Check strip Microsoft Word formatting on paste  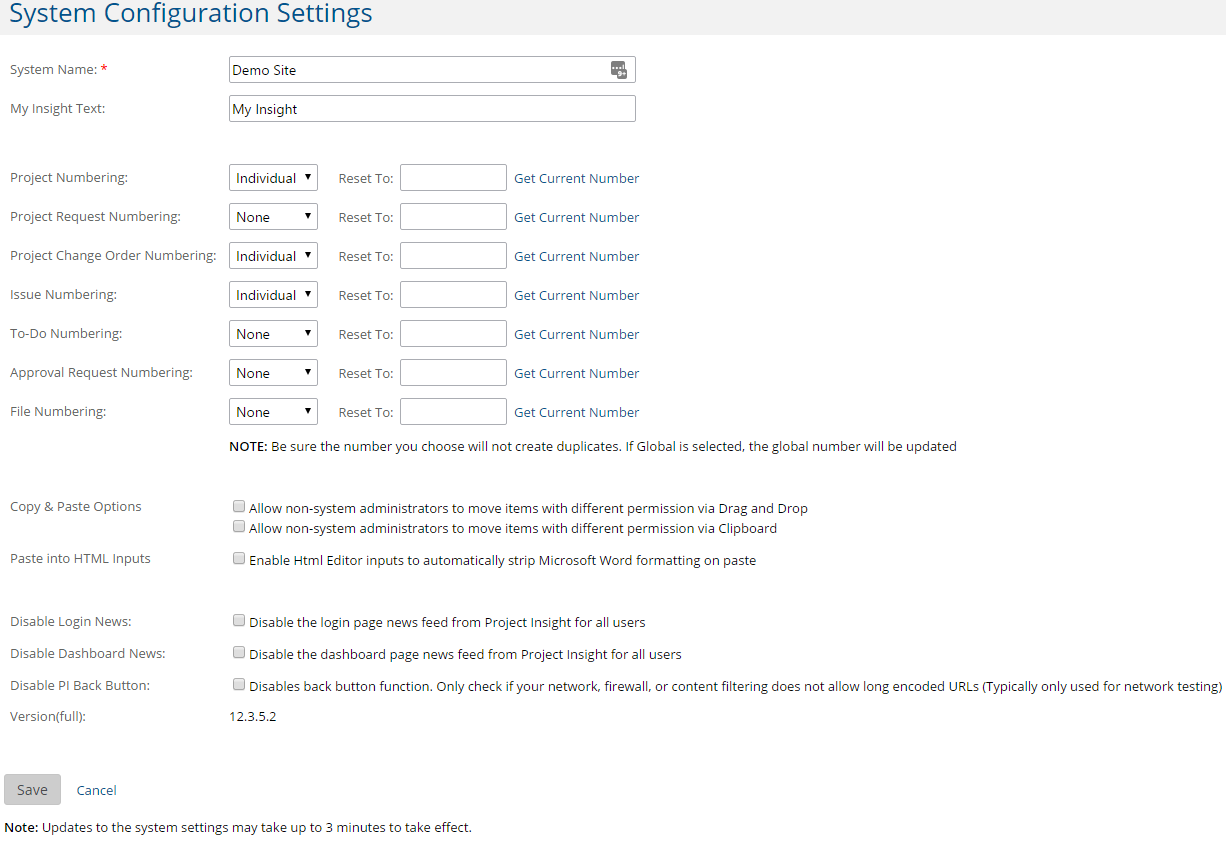click(239, 559)
